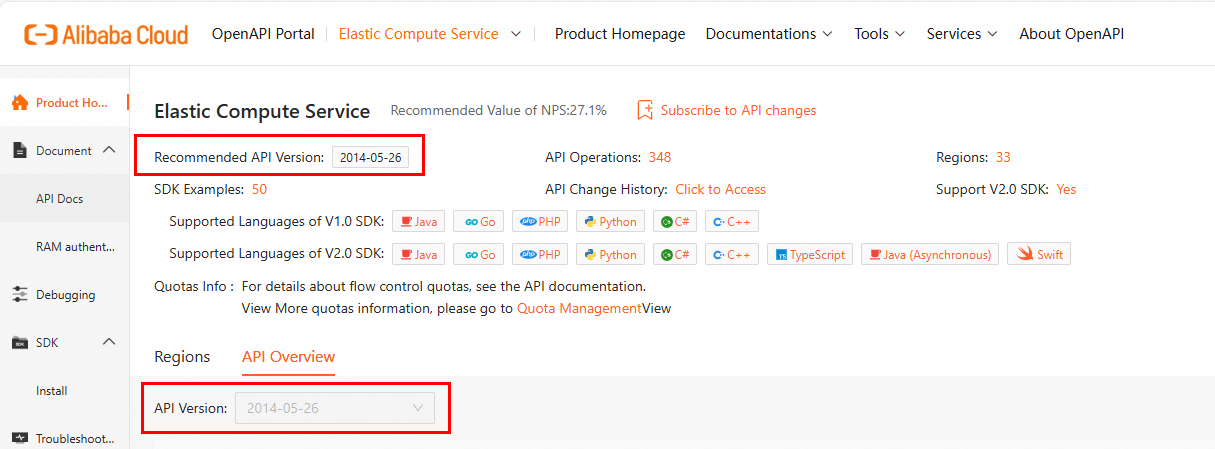Select the Swift V2.0 SDK language badge

(x=1039, y=254)
